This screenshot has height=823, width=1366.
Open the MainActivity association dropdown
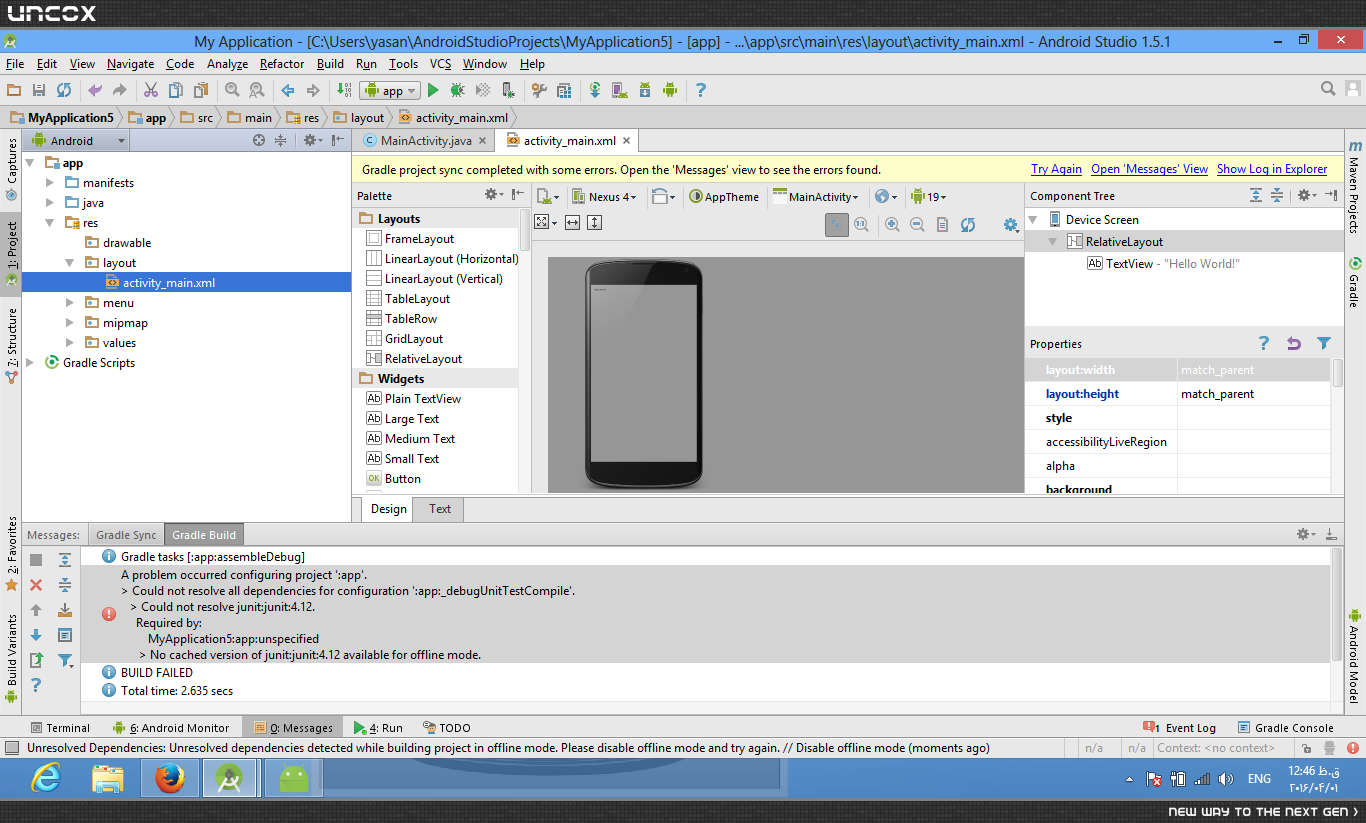tap(816, 197)
